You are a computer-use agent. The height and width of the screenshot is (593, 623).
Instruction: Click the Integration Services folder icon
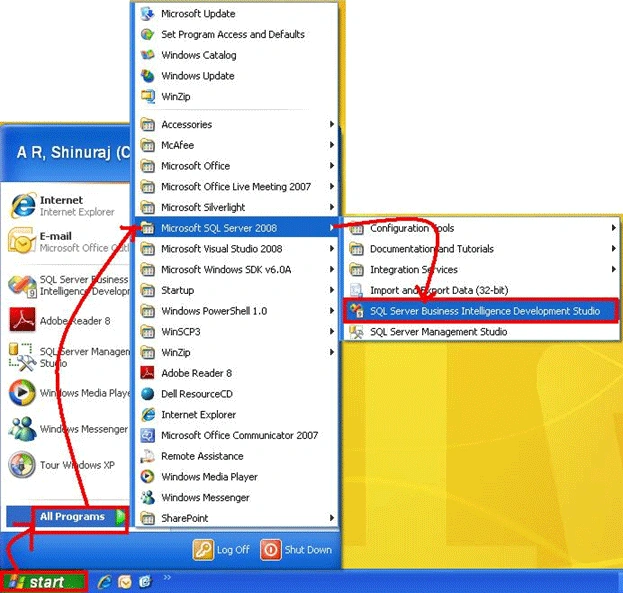(x=356, y=269)
